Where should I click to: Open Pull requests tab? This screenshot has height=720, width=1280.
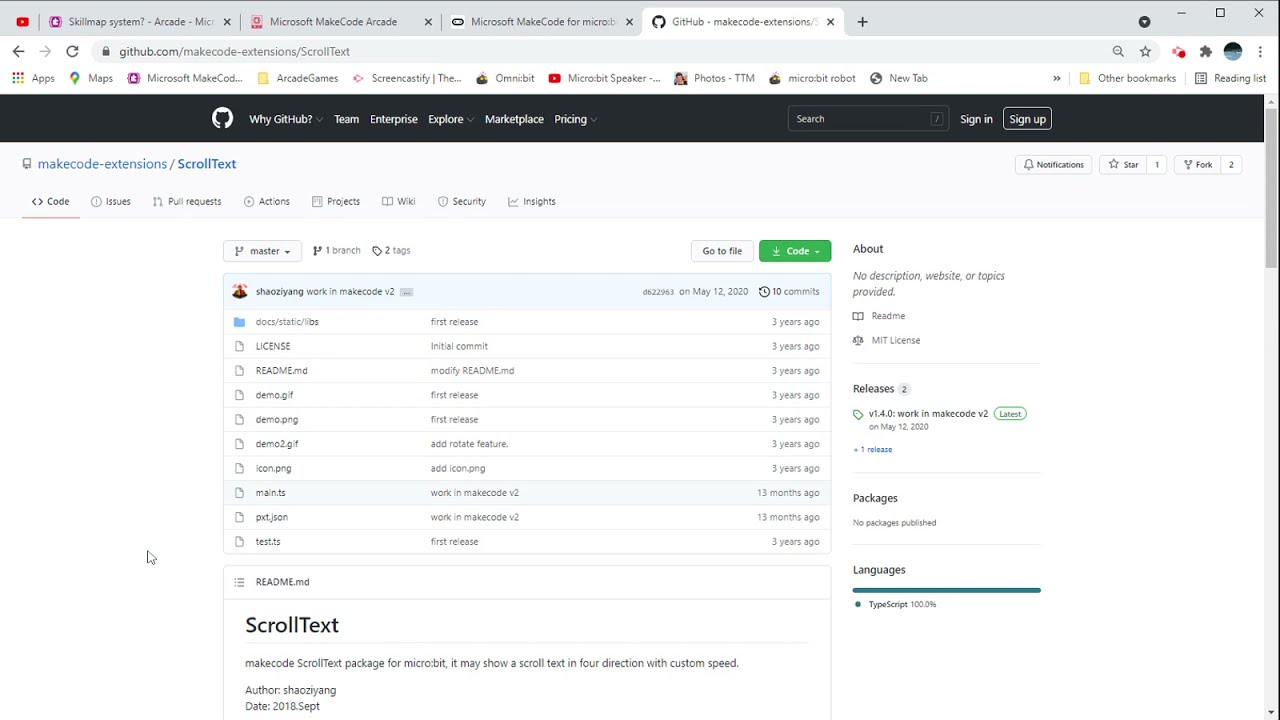(x=187, y=201)
